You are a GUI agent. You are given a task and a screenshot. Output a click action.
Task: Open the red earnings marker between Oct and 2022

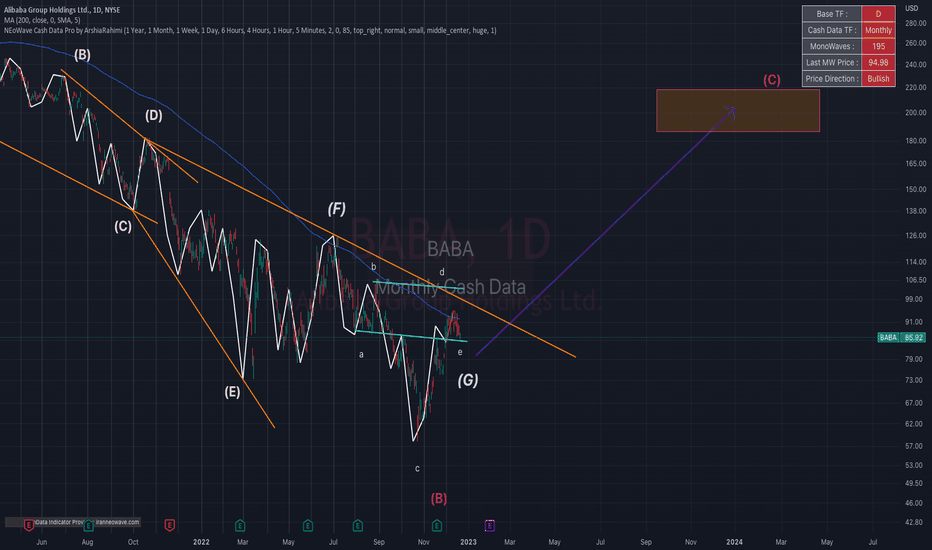169,525
